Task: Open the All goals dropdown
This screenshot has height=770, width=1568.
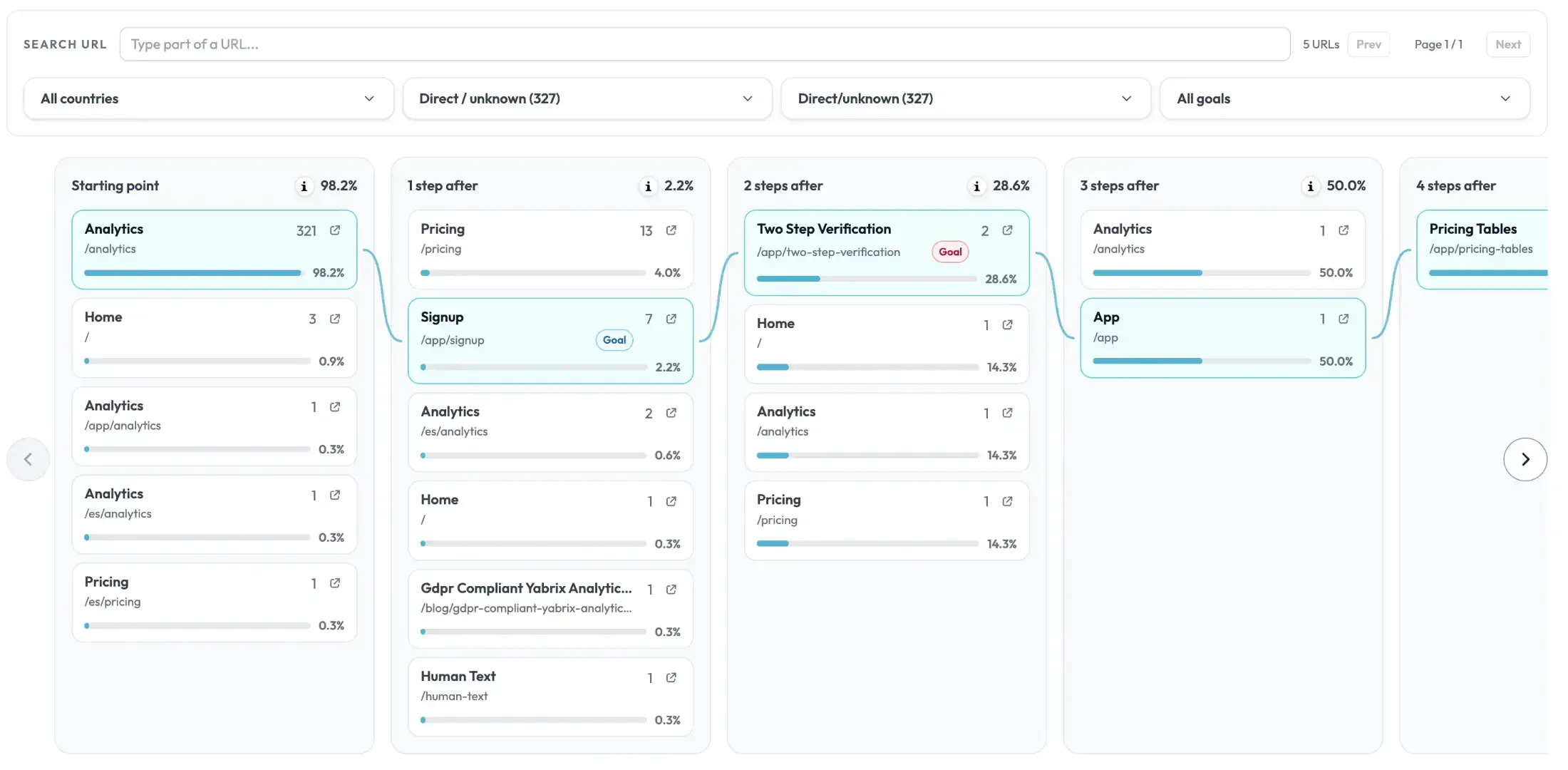Action: click(x=1345, y=98)
